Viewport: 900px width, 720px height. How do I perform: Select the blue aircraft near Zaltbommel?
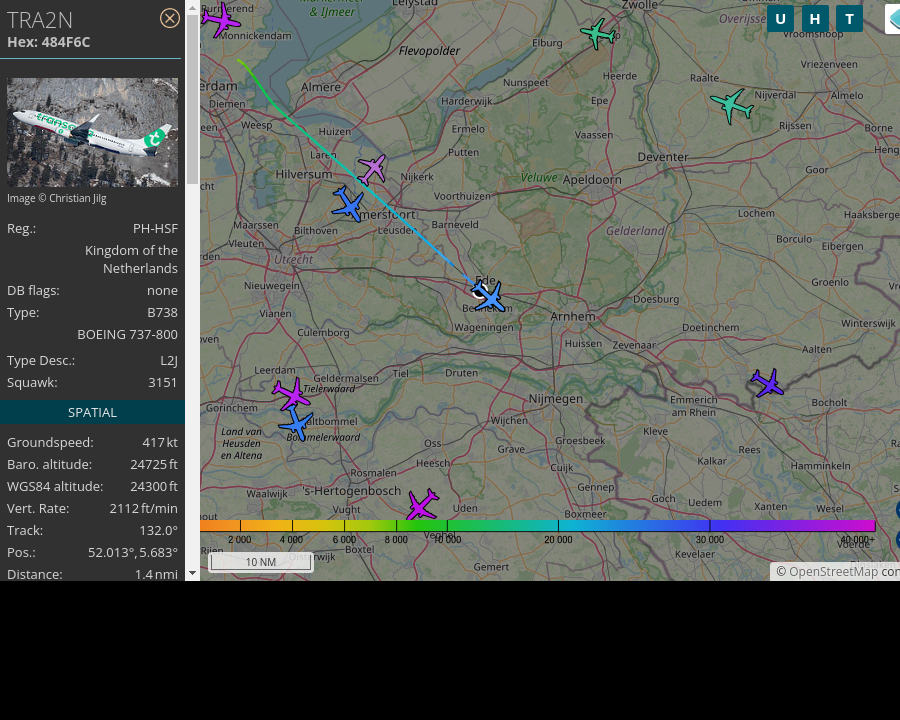pos(296,423)
